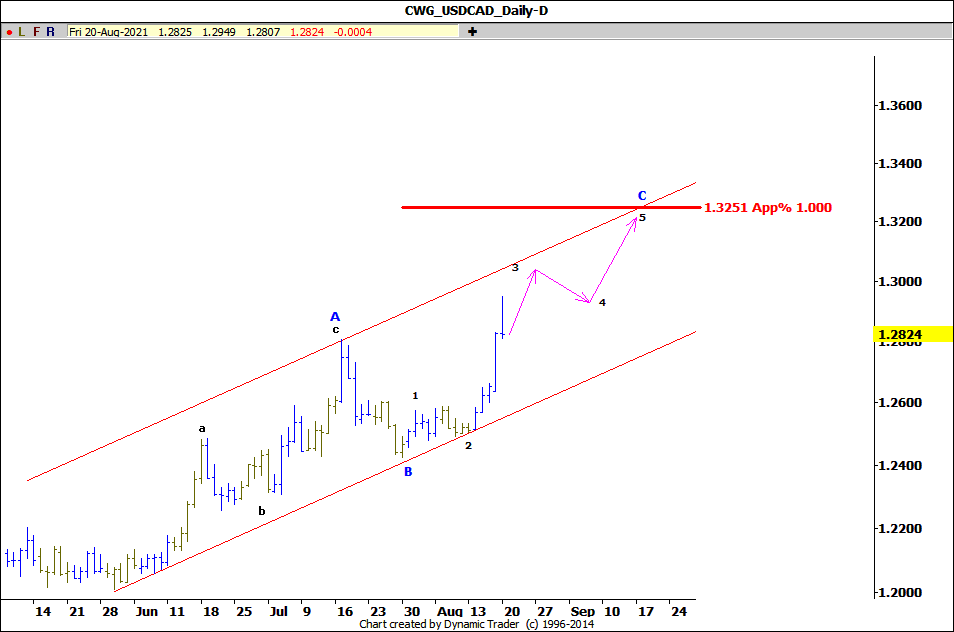Click the Chart created by Dynamic Trader footer
The width and height of the screenshot is (954, 632).
(476, 624)
